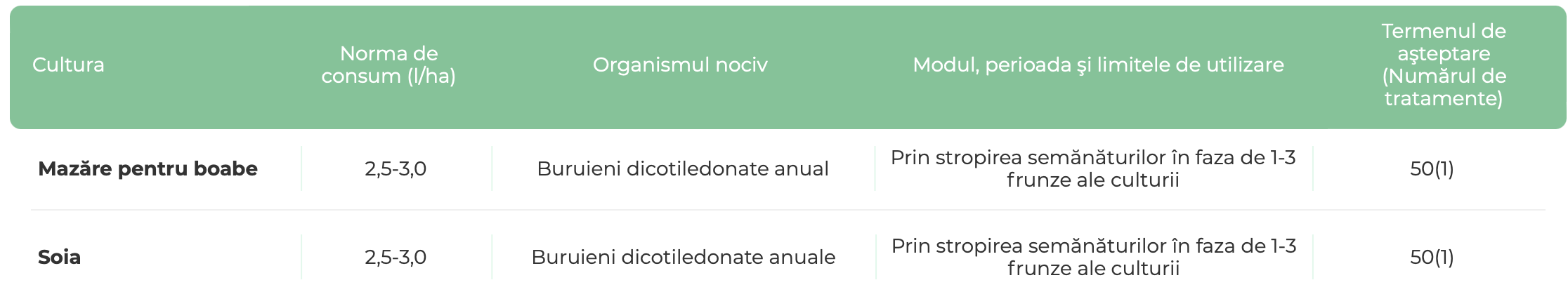Viewport: 1568px width, 299px height.
Task: Select 50(1) in the Soia row
Action: click(1432, 258)
